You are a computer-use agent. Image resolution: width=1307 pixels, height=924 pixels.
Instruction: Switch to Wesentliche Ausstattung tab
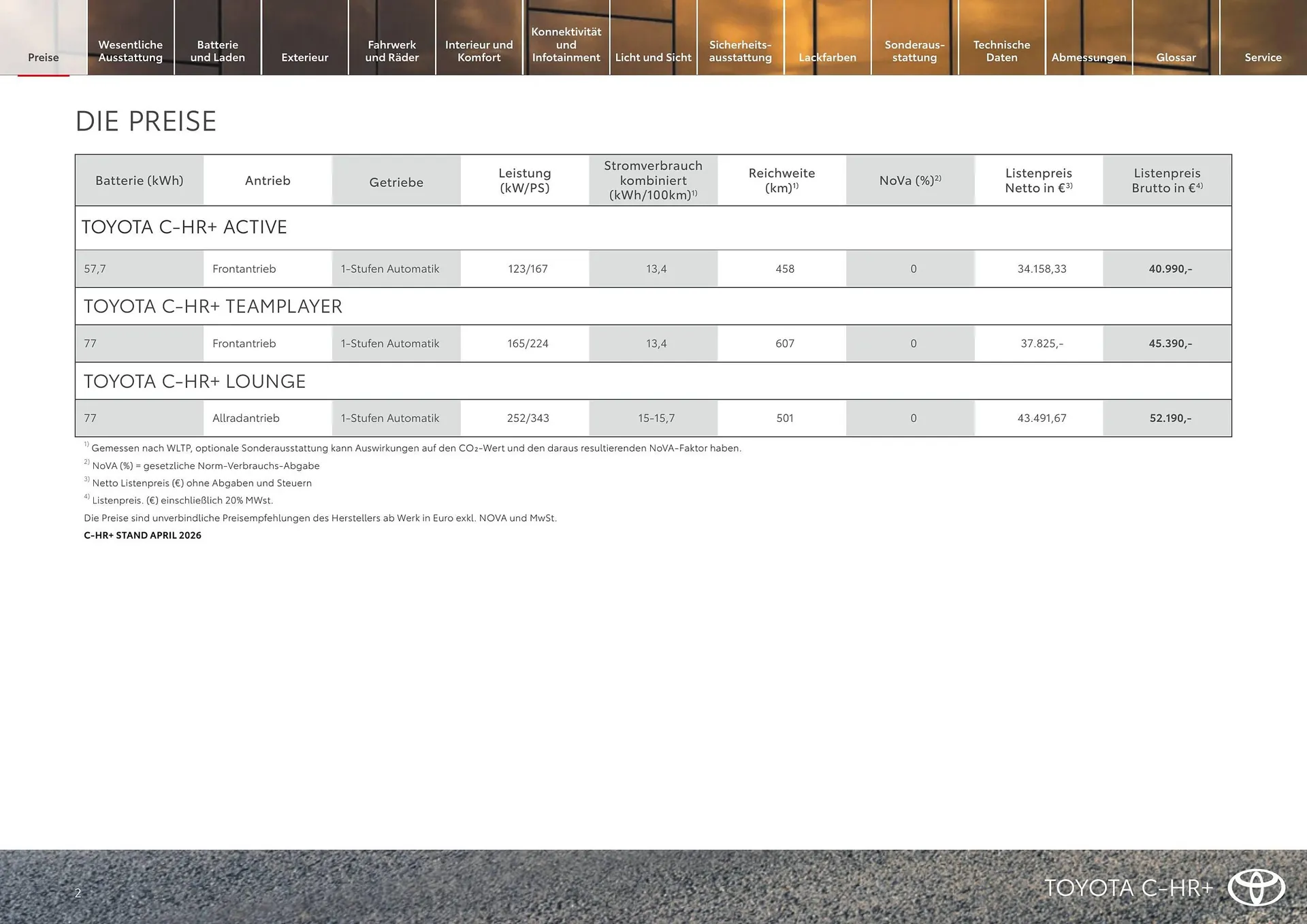[x=131, y=51]
